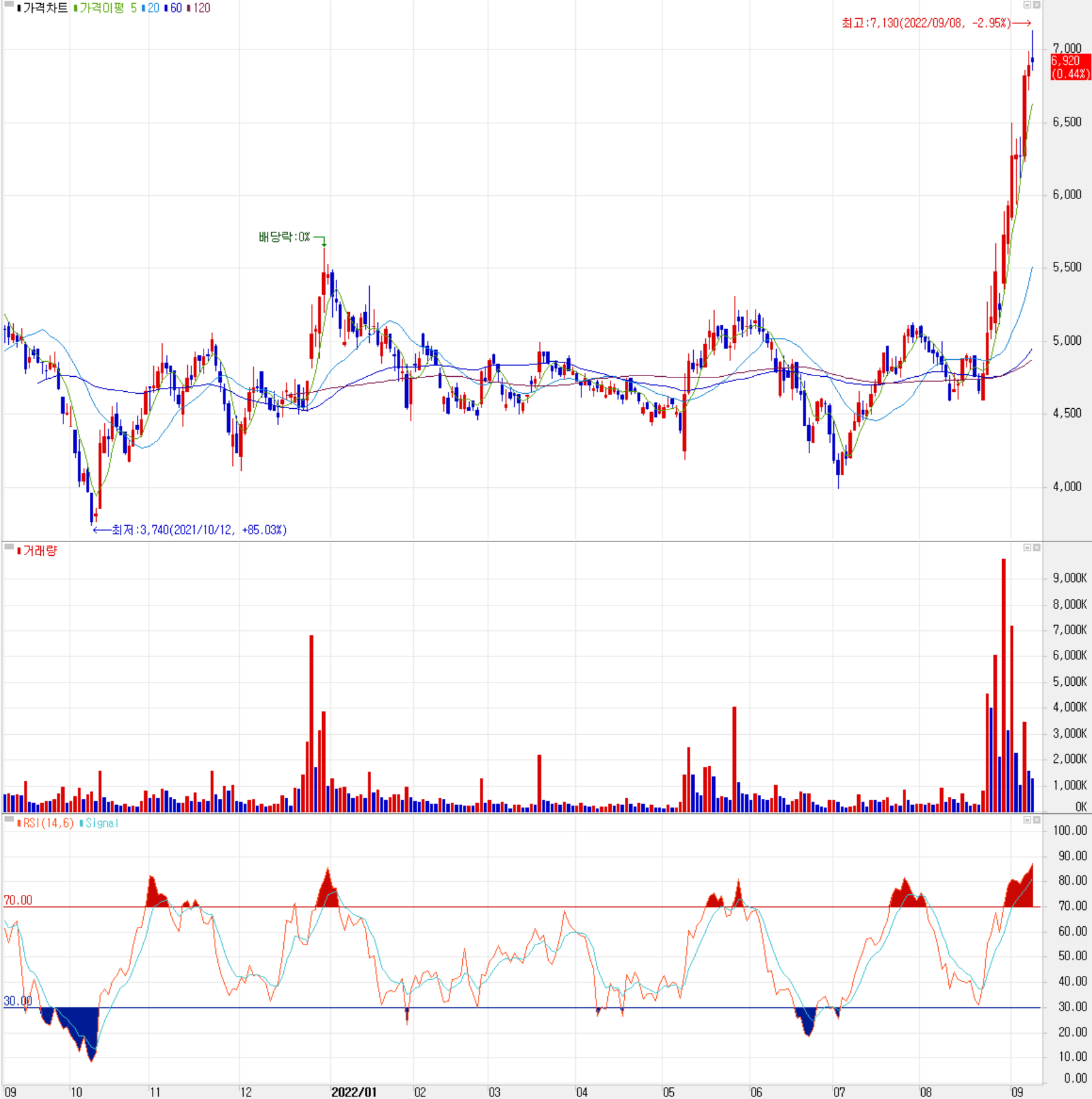Click the 최저:3,740 low price annotation

click(199, 530)
